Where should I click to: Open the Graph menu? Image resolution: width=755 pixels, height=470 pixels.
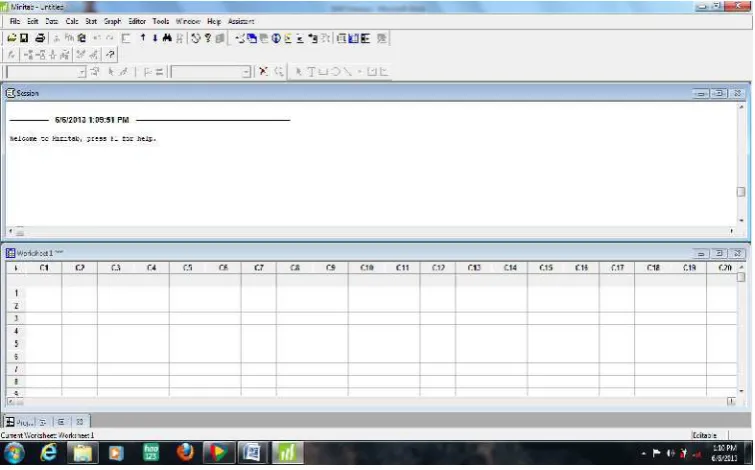[x=113, y=21]
